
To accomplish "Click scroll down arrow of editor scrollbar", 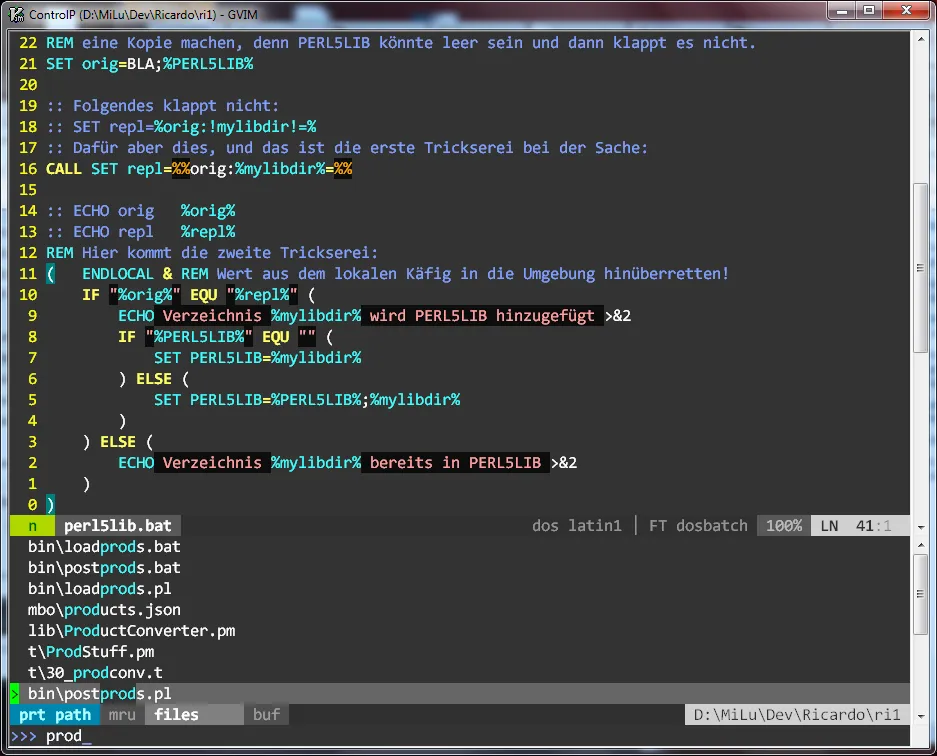I will tap(921, 527).
